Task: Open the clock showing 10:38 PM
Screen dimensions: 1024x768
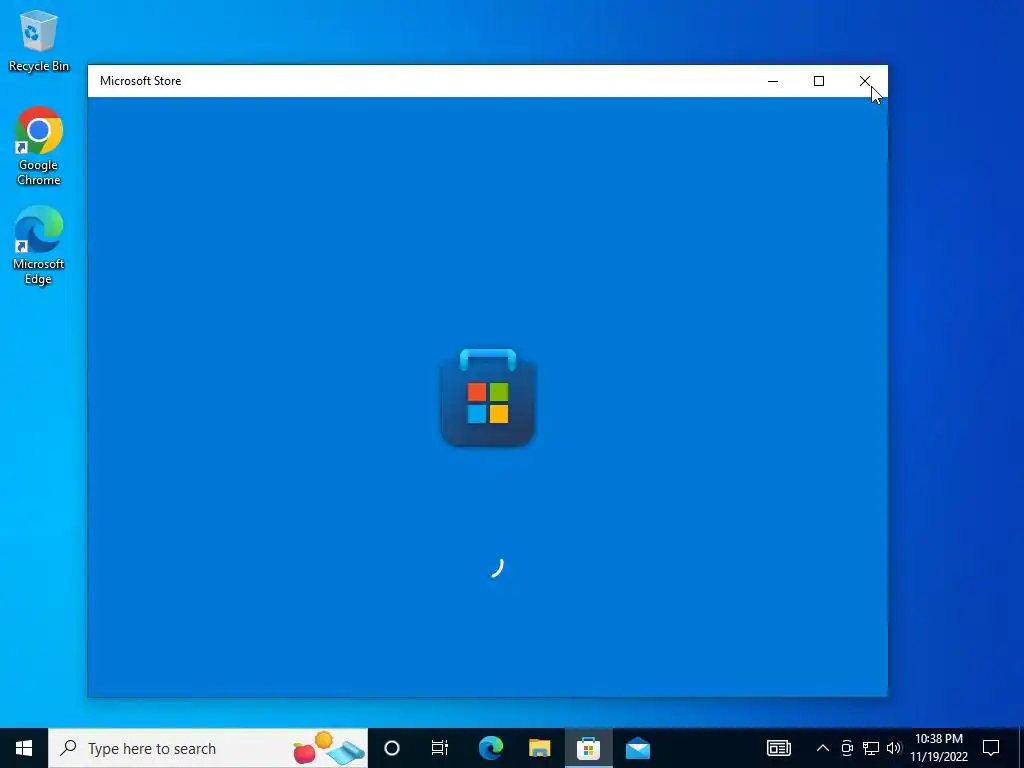Action: [x=939, y=748]
